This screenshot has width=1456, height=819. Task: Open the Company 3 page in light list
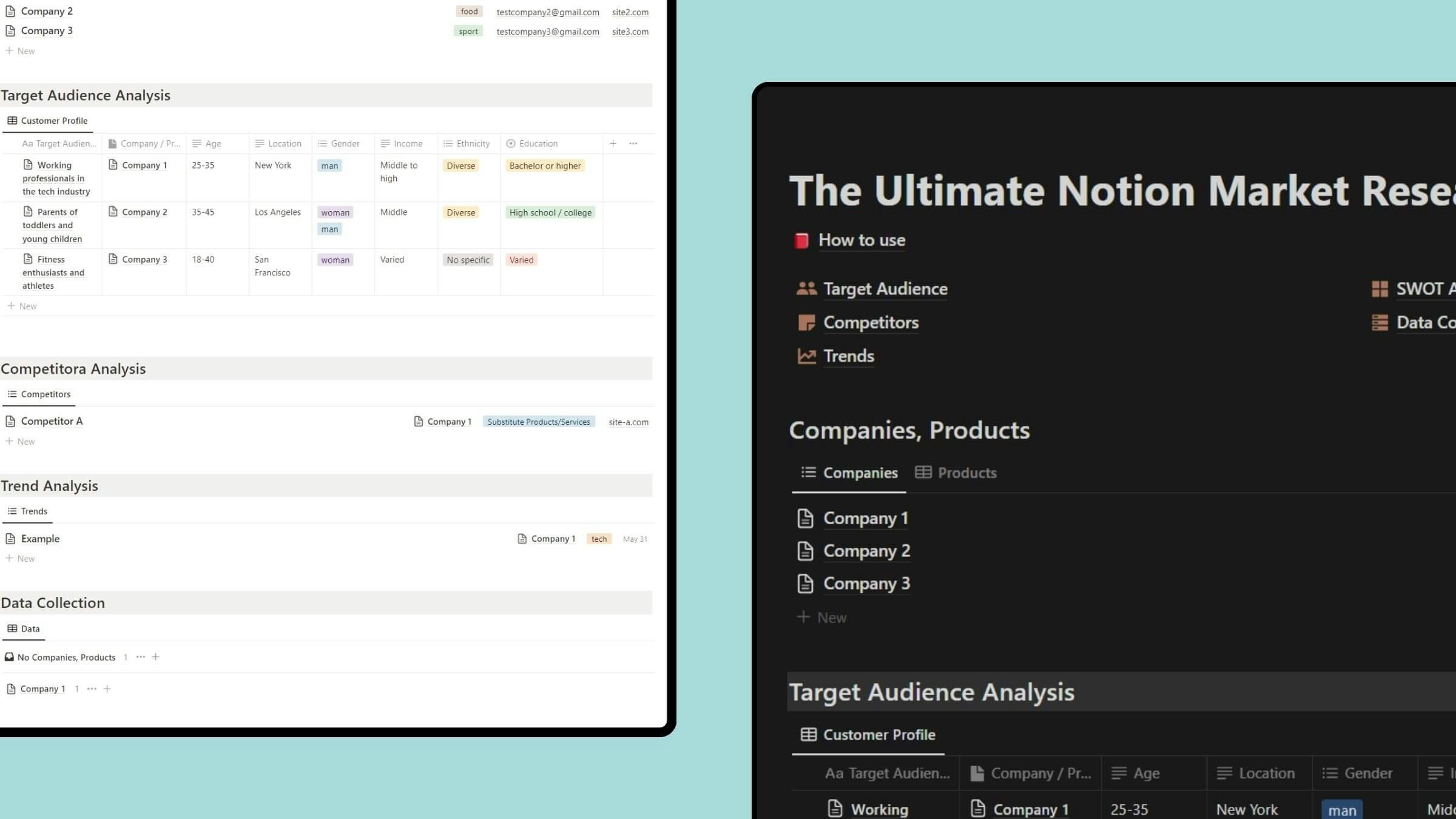[x=47, y=30]
